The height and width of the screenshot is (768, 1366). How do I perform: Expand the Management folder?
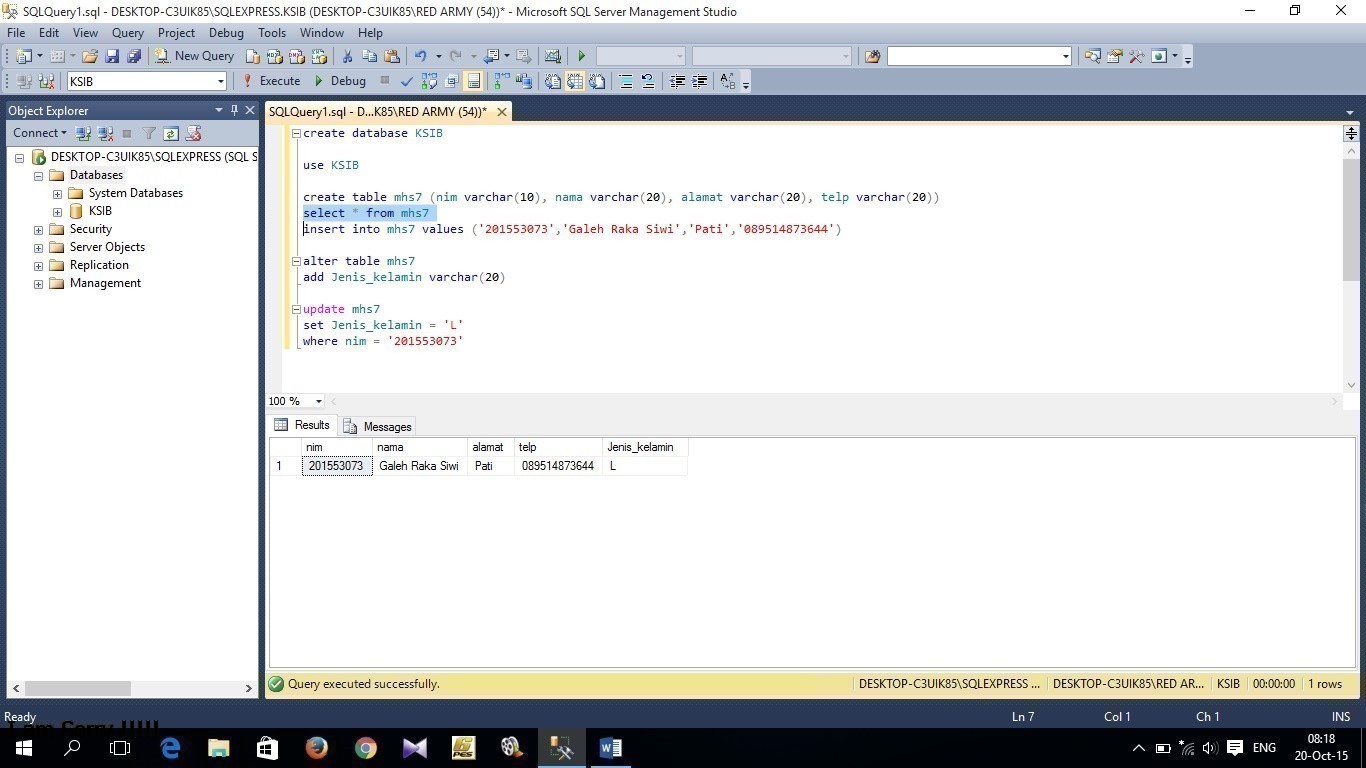point(38,284)
